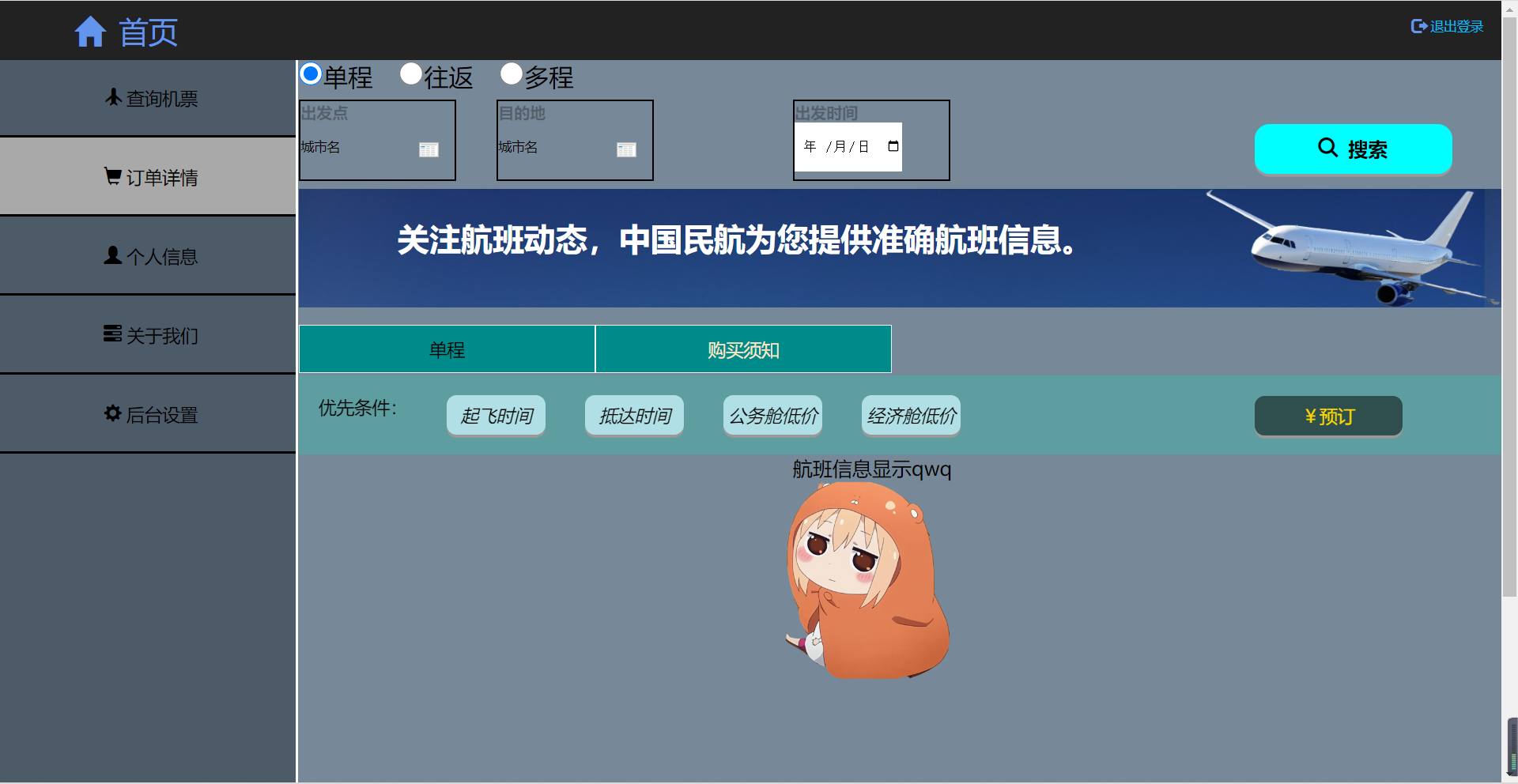Click the 退出登录 logout link
The image size is (1518, 784).
(1456, 27)
